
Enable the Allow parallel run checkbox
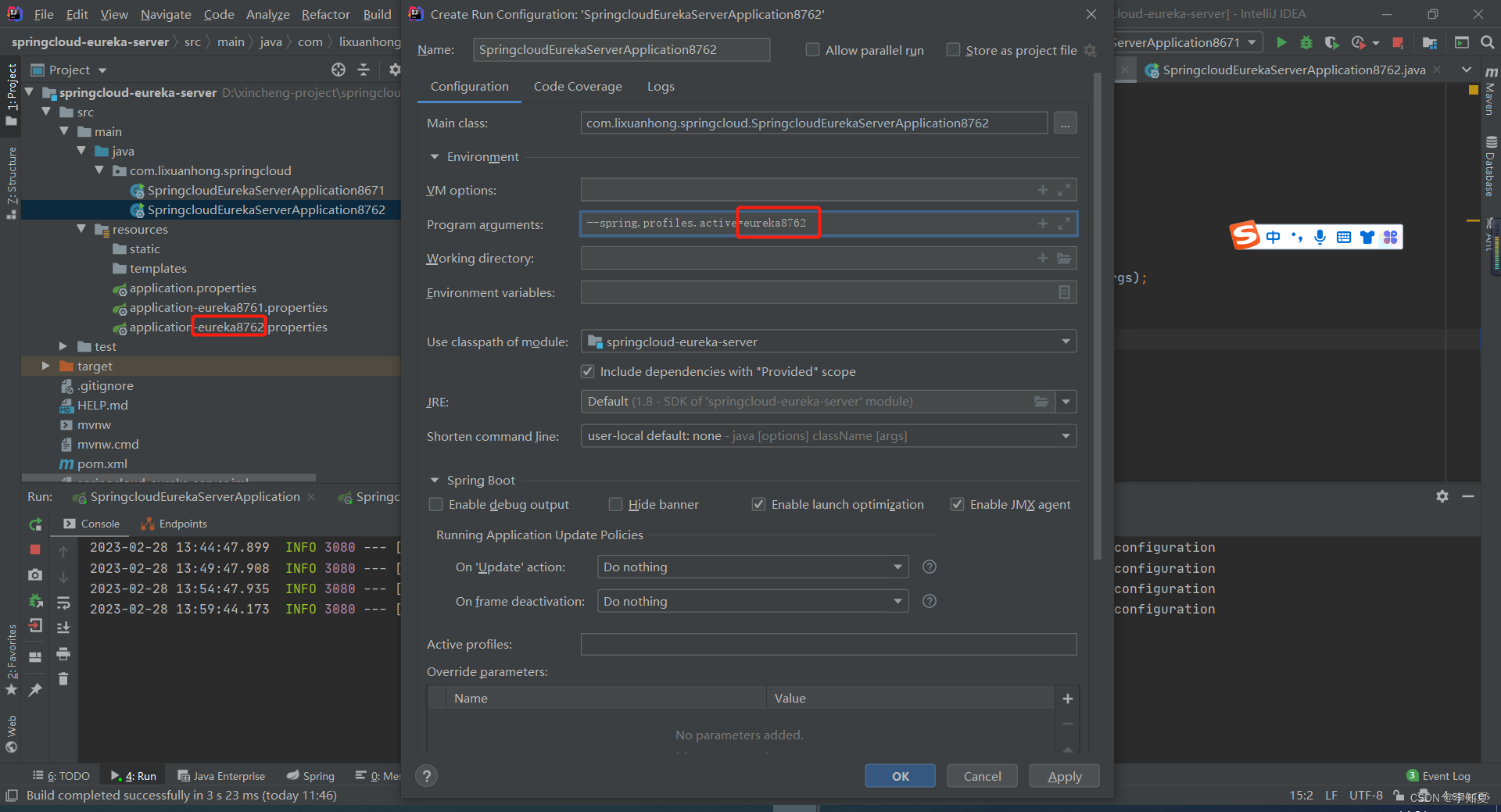pos(813,50)
